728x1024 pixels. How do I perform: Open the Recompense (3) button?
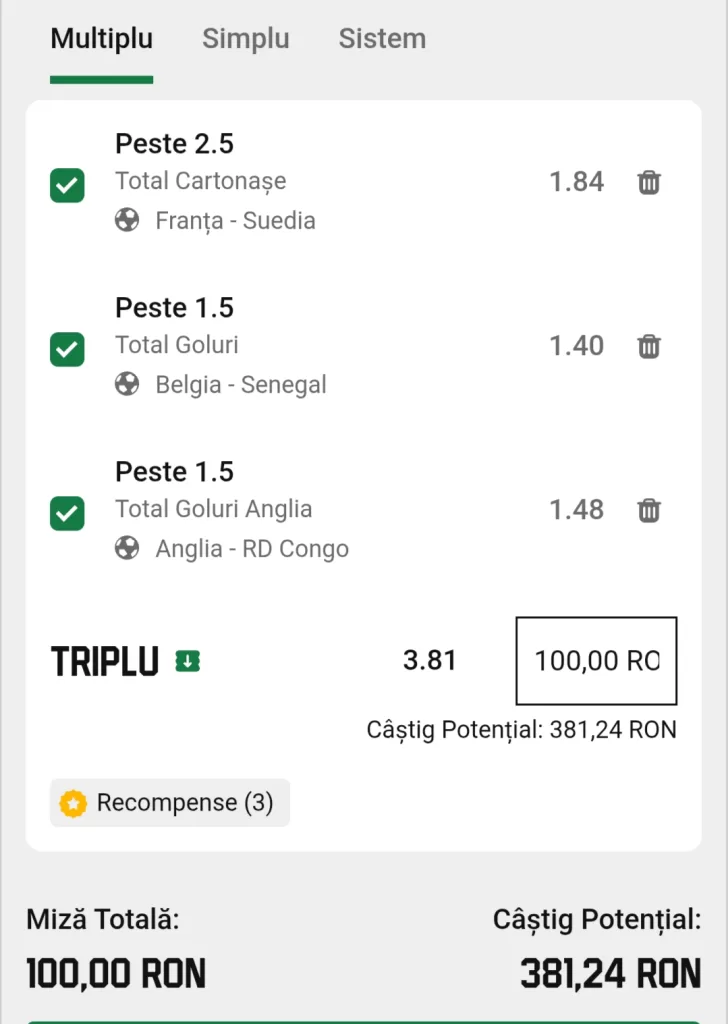pos(170,803)
